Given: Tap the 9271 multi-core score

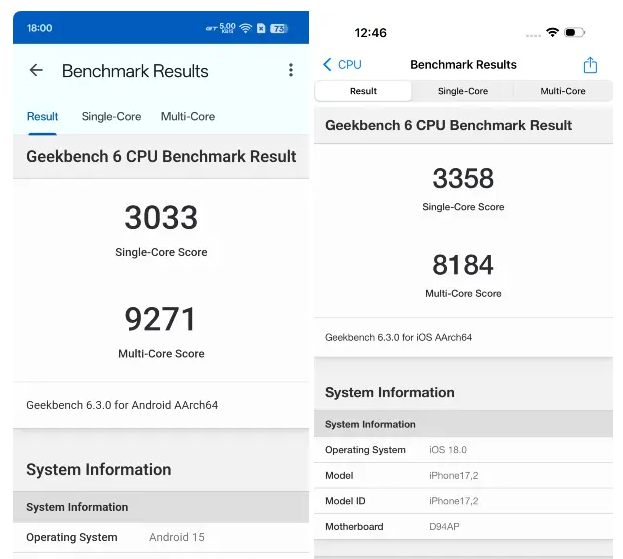Looking at the screenshot, I should (x=161, y=319).
